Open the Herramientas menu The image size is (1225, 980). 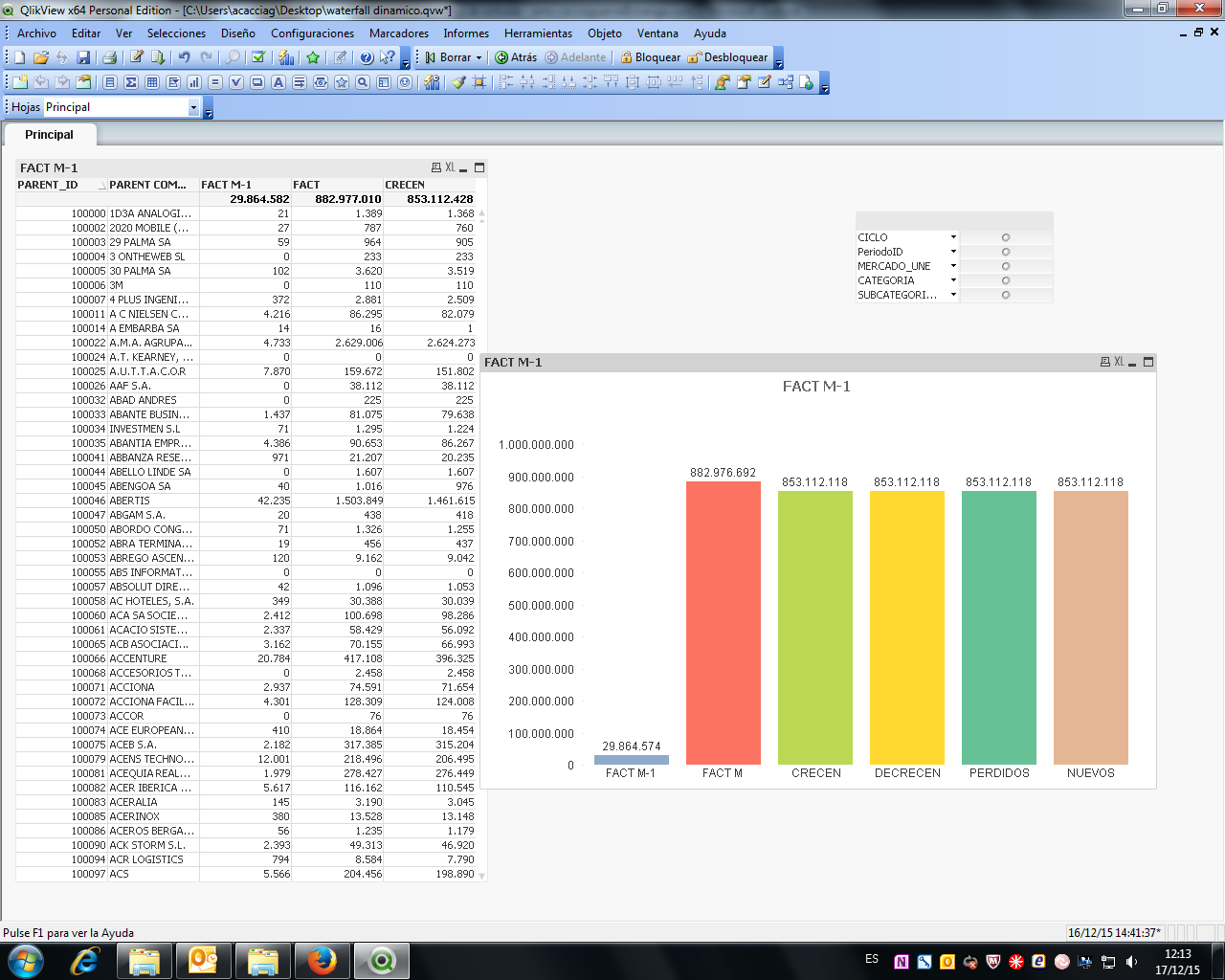click(x=538, y=33)
